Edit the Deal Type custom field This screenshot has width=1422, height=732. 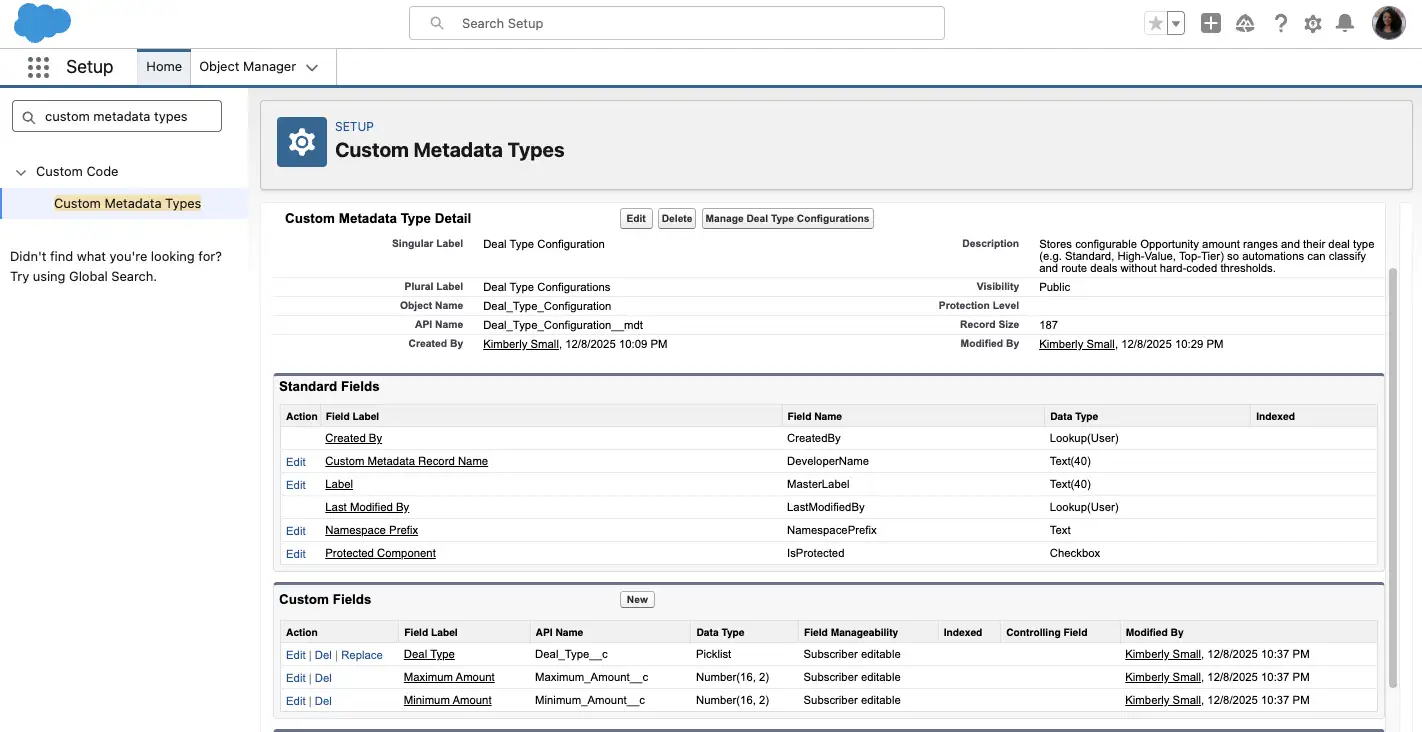click(296, 655)
